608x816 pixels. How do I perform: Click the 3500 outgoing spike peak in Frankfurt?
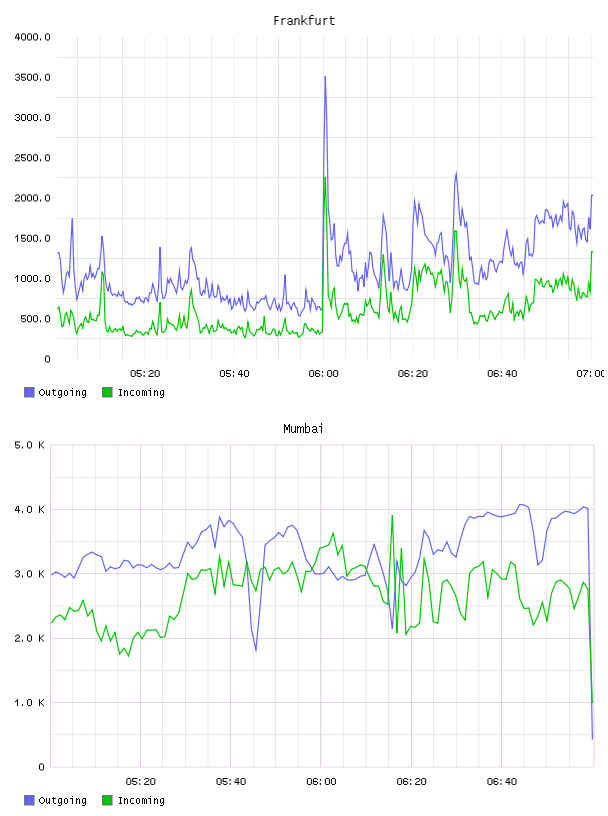(x=325, y=77)
